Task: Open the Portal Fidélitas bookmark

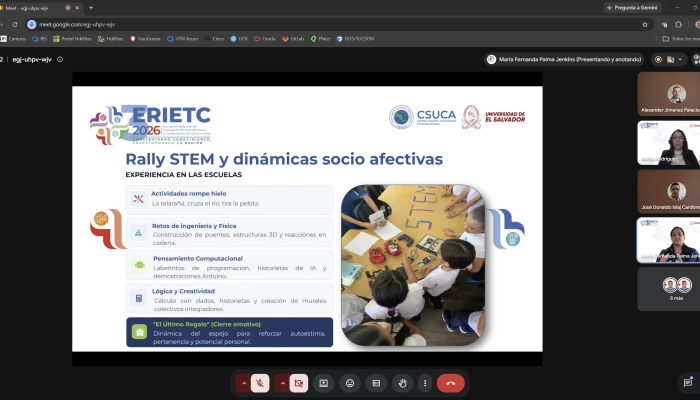Action: [x=72, y=39]
